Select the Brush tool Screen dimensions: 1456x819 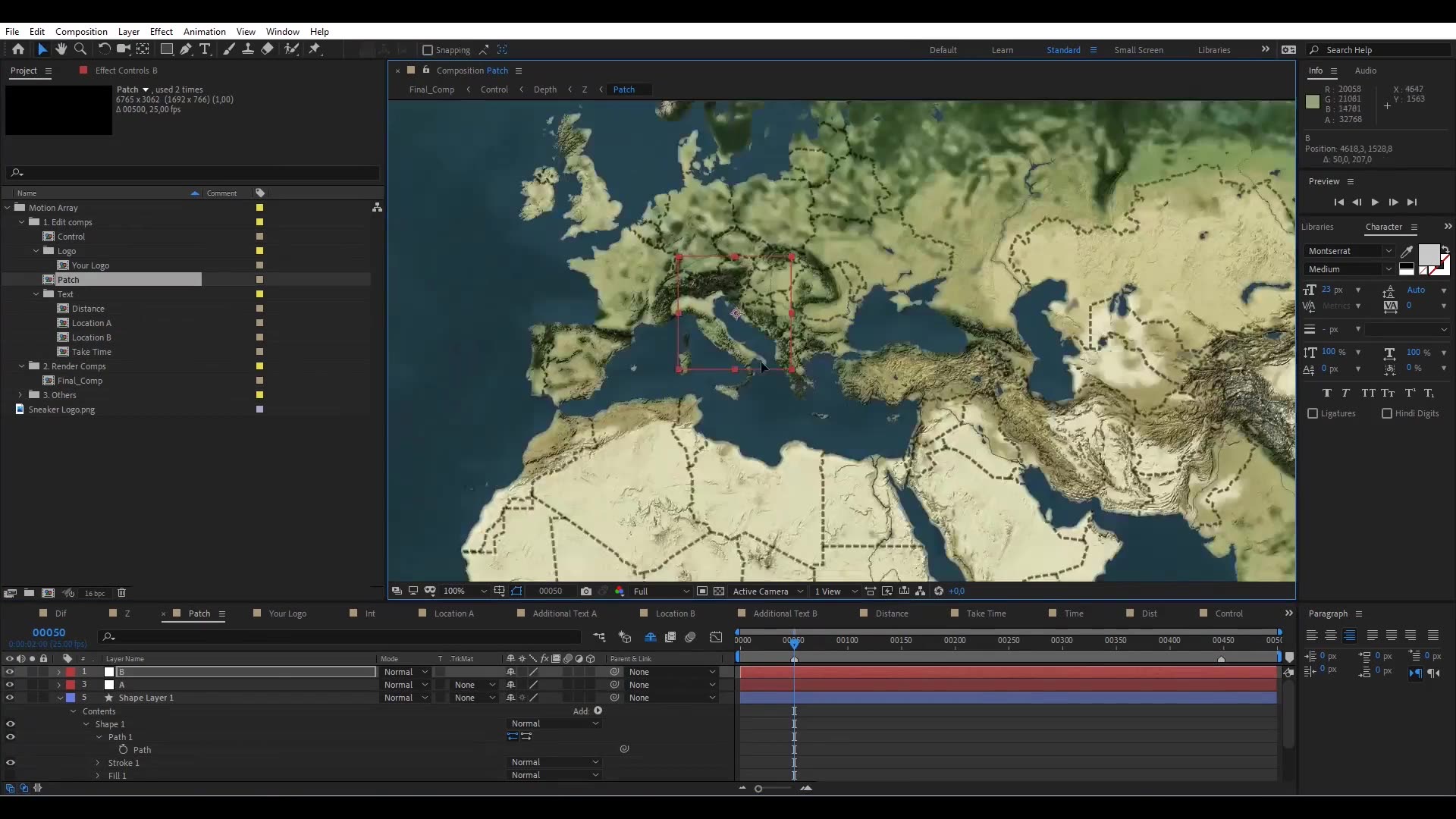228,49
